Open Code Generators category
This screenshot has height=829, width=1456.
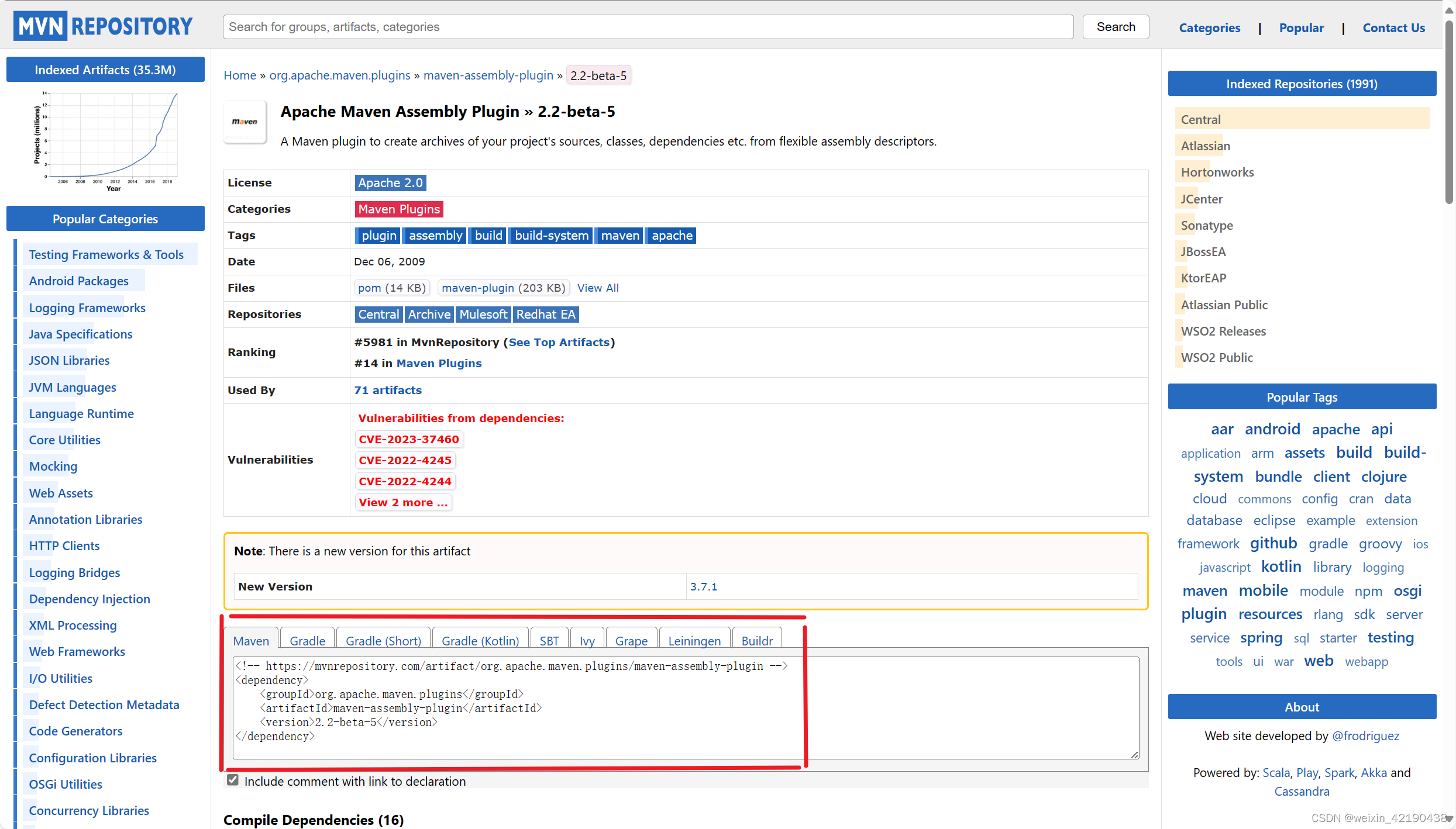point(76,731)
